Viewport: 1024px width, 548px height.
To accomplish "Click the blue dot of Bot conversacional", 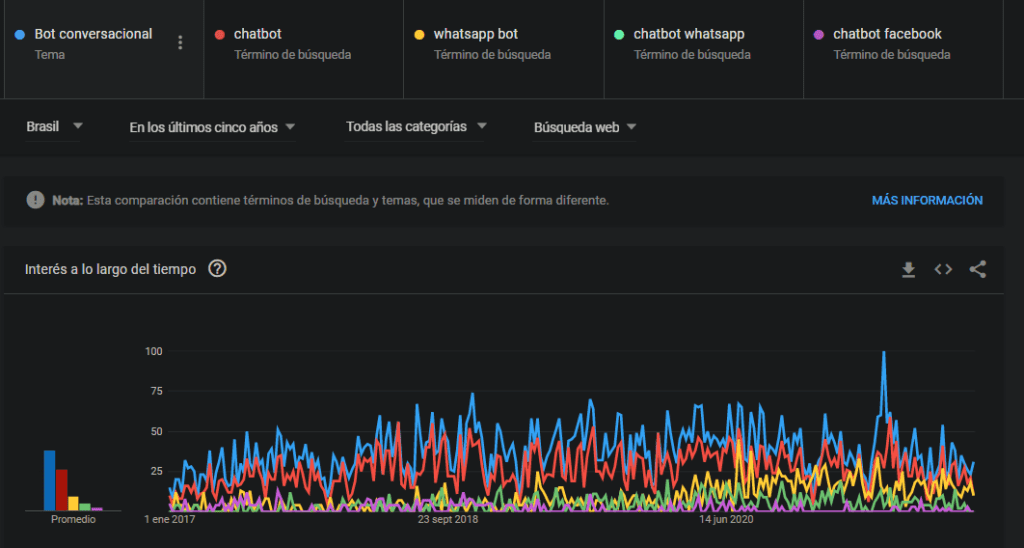I will [x=20, y=35].
